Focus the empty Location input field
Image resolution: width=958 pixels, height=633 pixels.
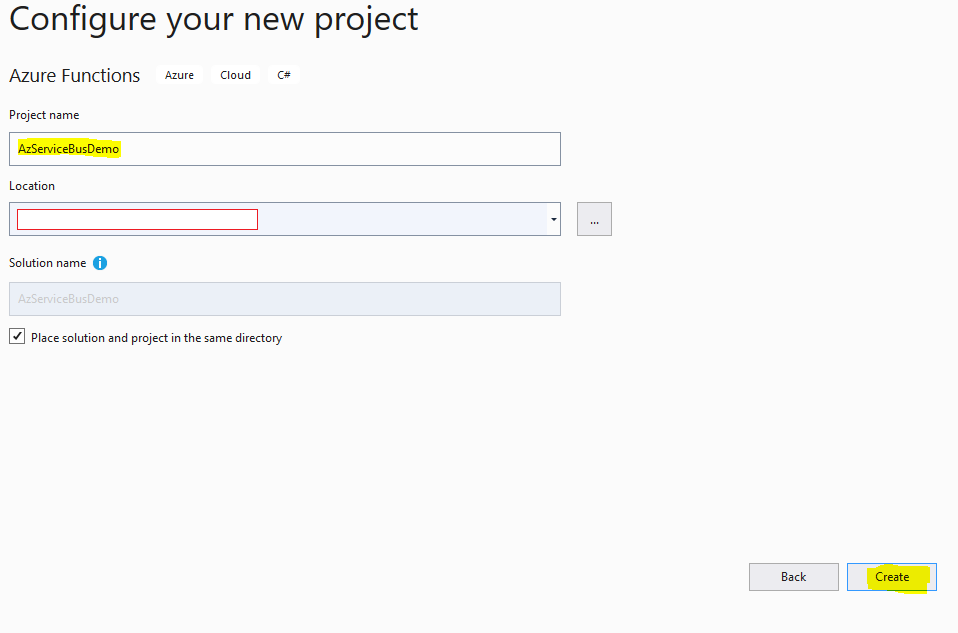[x=137, y=218]
